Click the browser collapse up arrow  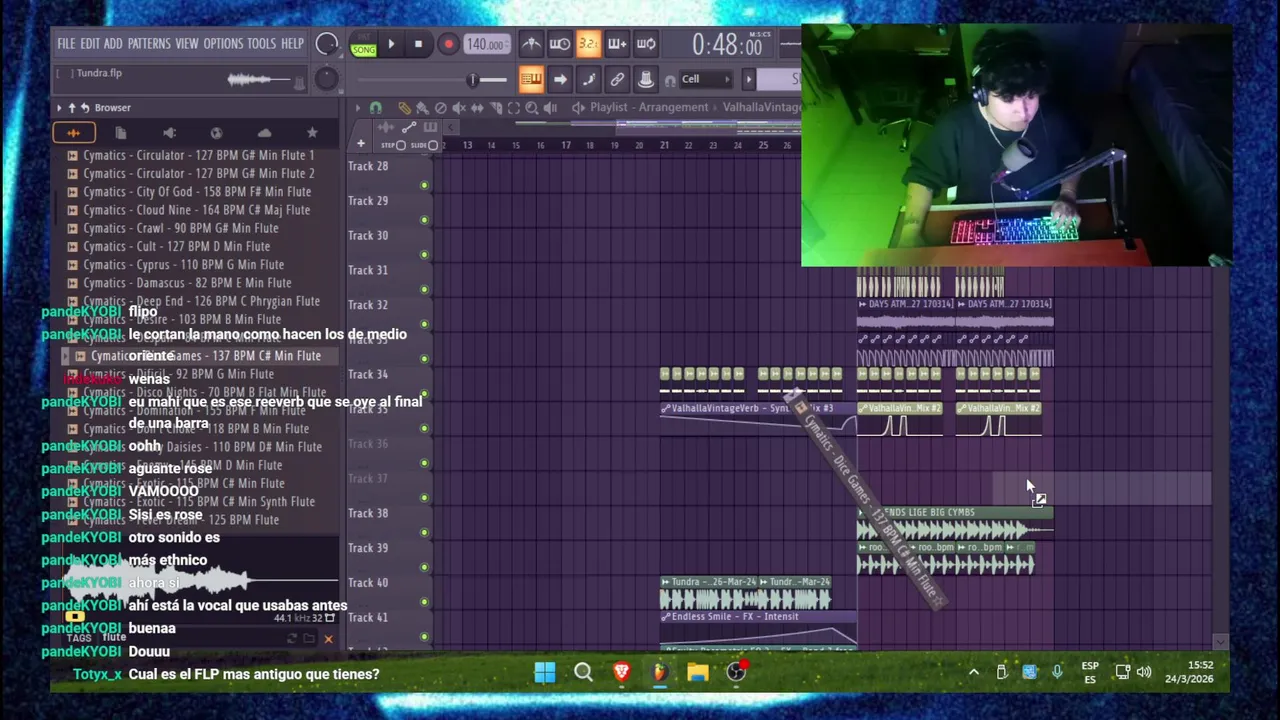72,107
